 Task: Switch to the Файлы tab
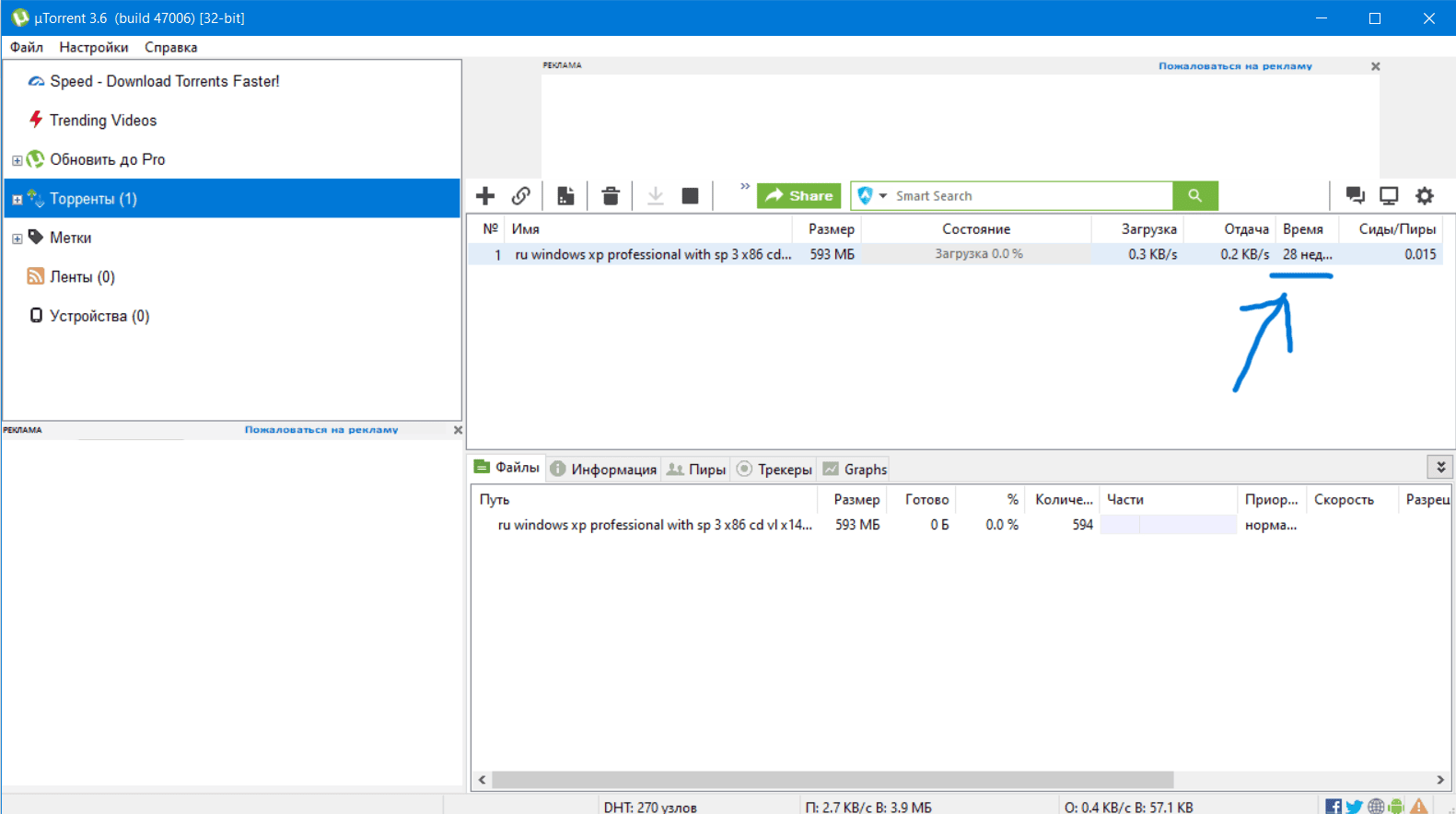point(507,468)
